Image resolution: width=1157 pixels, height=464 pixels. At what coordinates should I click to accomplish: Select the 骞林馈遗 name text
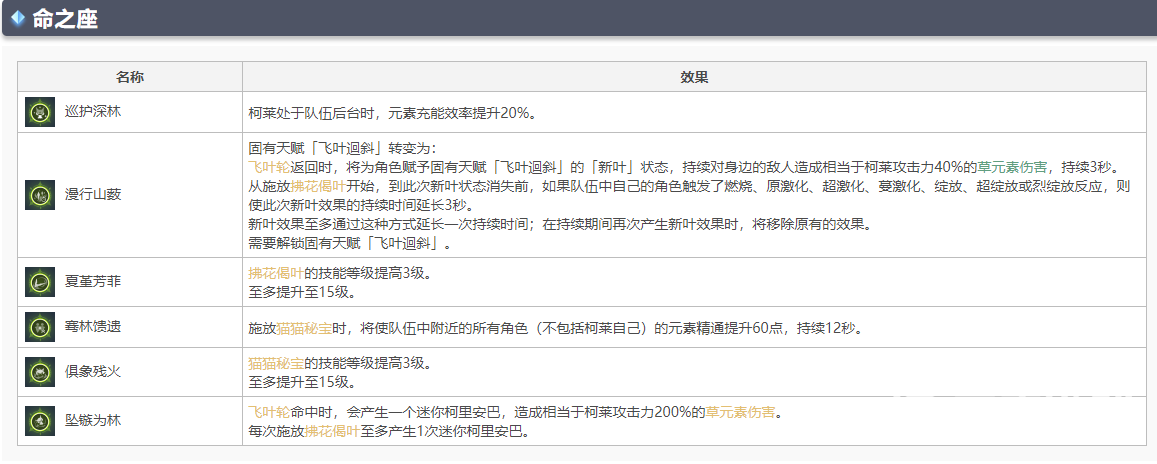(x=92, y=327)
